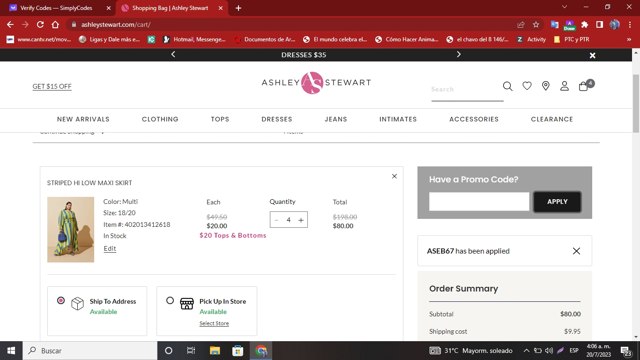Open the NEW ARRIVALS menu
Image resolution: width=640 pixels, height=360 pixels.
pos(83,119)
